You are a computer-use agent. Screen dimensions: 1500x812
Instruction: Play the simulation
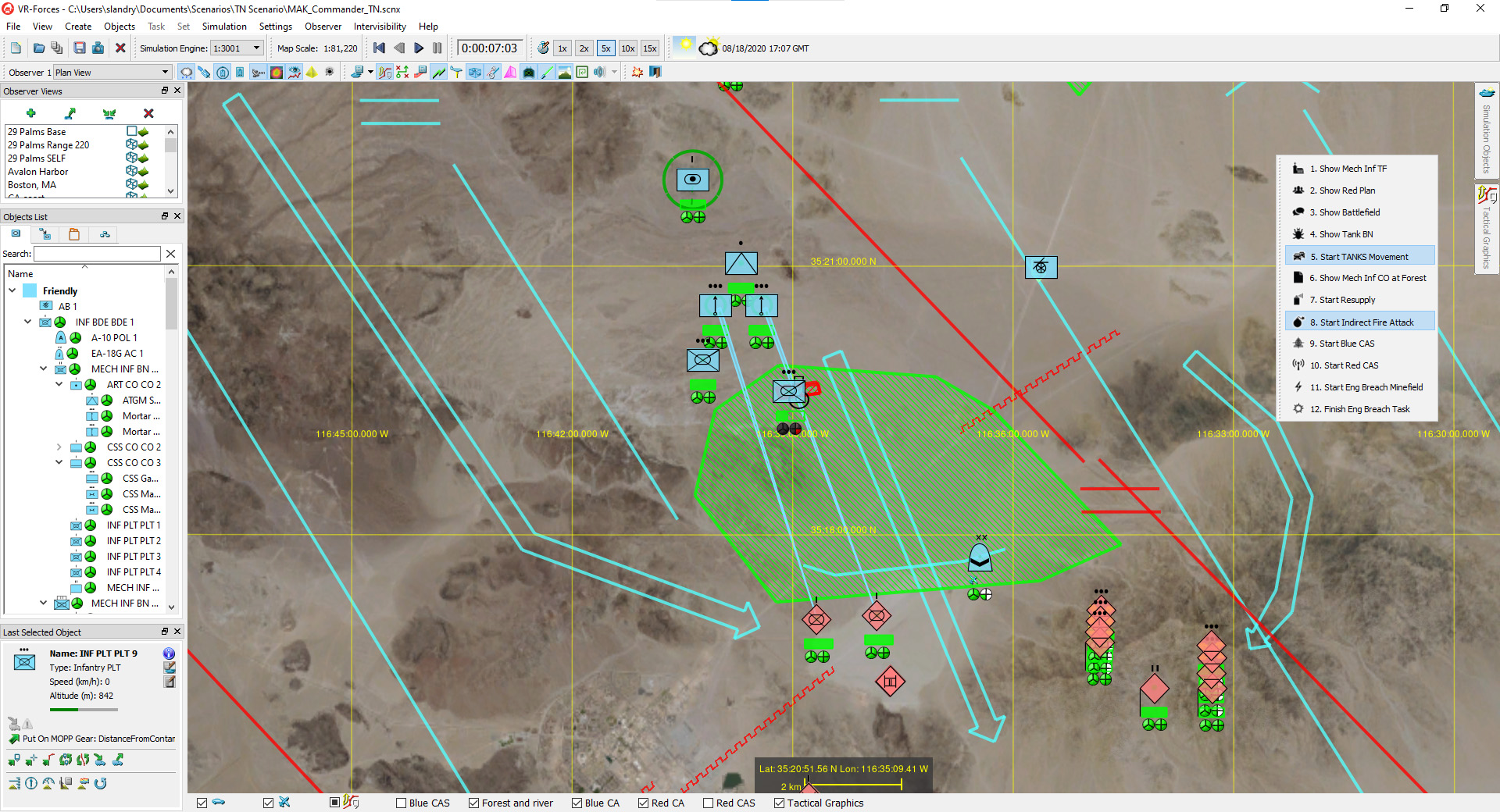419,48
